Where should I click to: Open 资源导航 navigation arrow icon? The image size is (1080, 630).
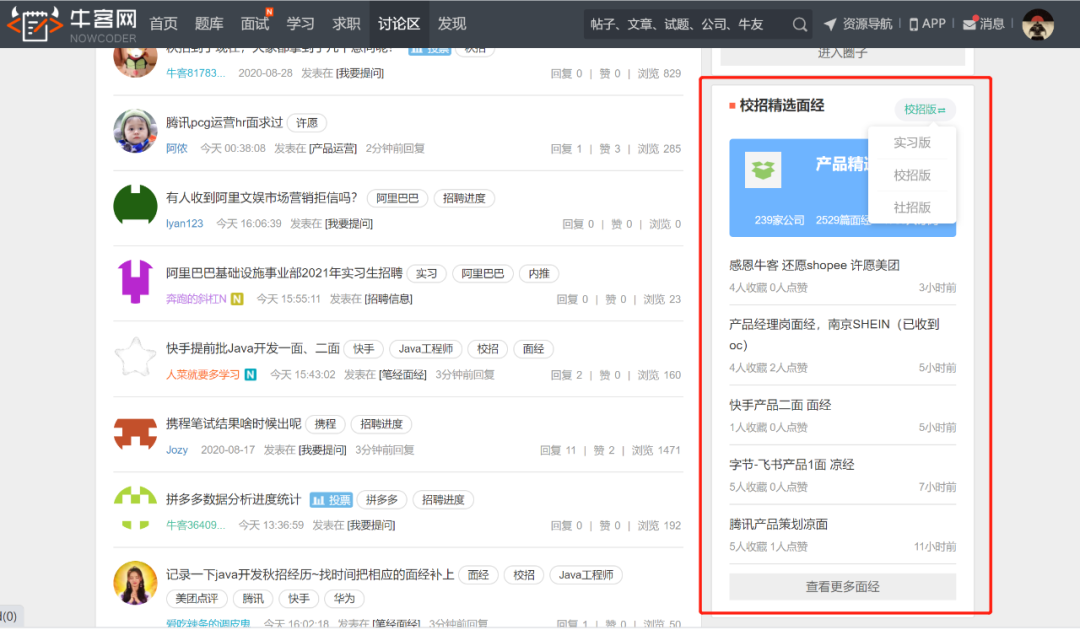click(x=830, y=24)
